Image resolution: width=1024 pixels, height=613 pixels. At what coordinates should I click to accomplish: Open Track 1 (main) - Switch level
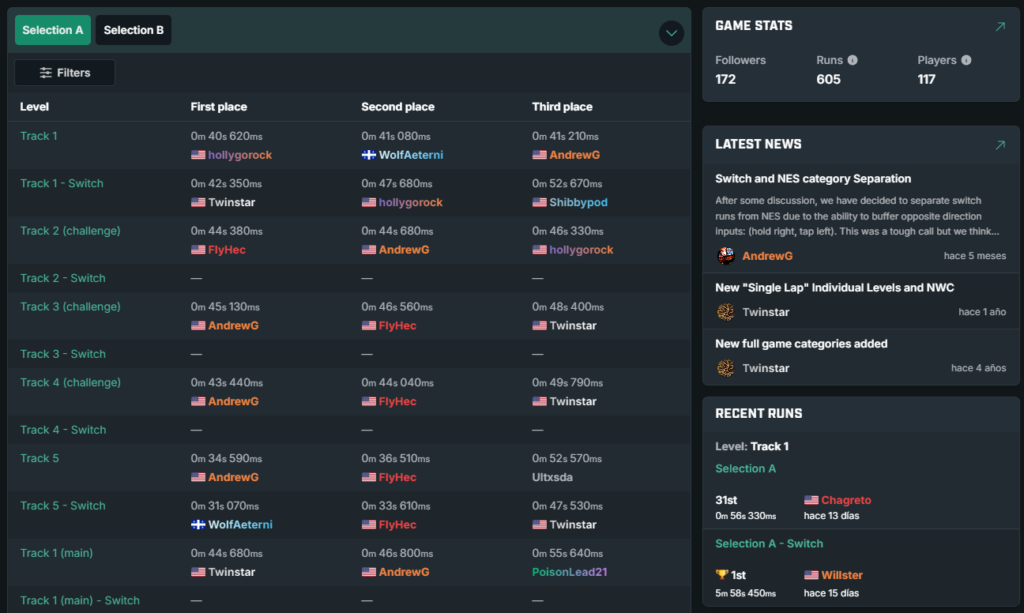(x=80, y=601)
